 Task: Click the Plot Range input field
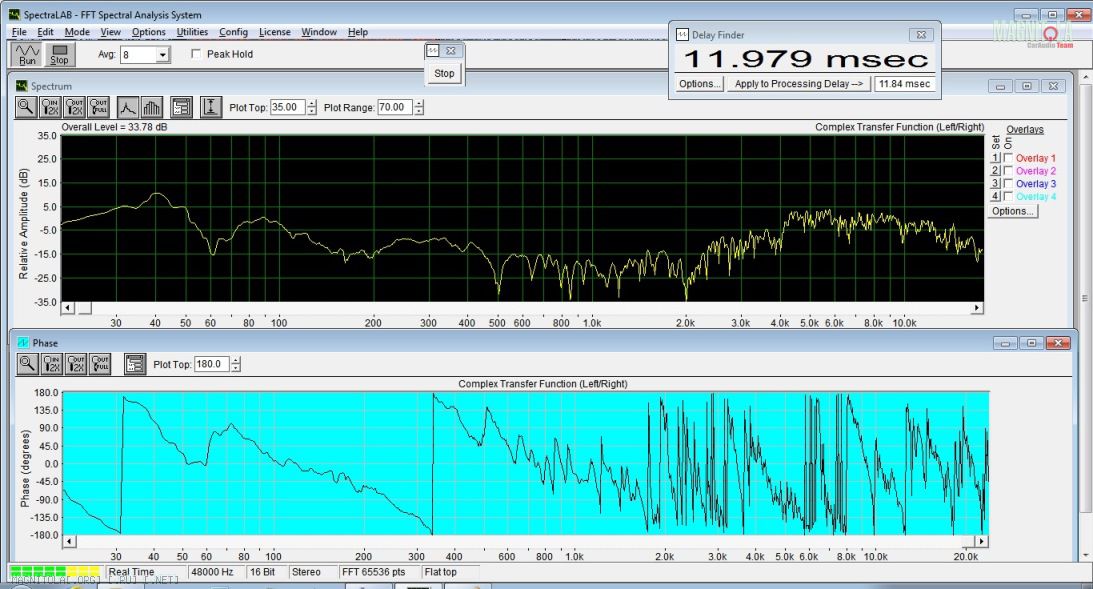pos(395,107)
